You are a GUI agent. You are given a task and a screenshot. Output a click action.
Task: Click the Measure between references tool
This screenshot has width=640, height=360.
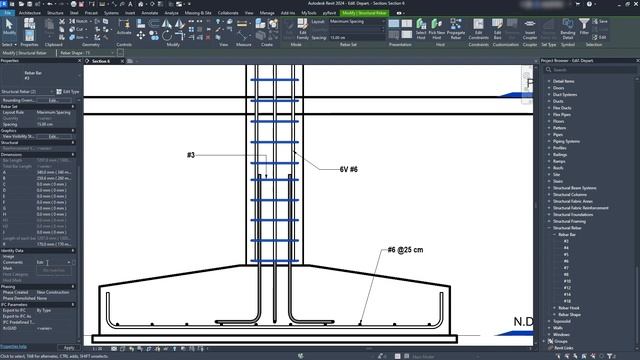242,24
